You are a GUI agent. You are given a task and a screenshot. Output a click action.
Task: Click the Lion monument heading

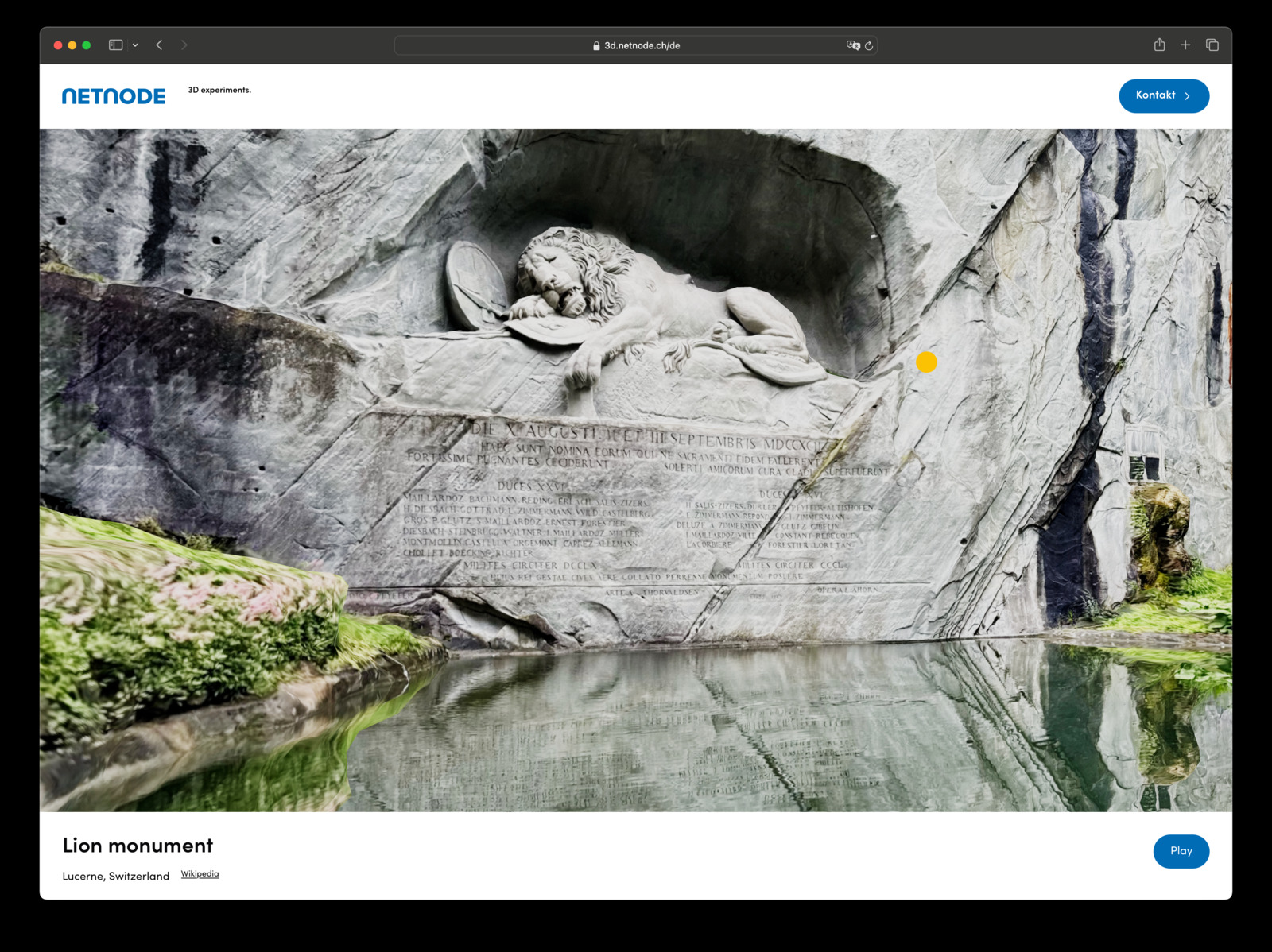coord(138,846)
